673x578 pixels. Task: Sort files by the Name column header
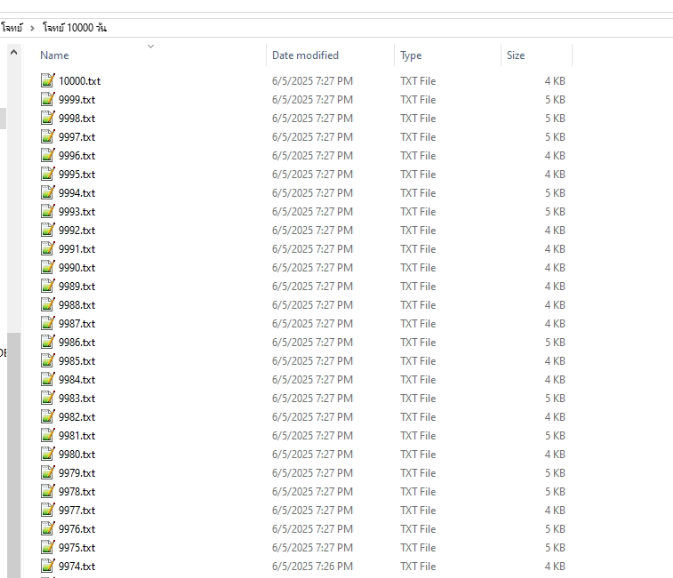(x=55, y=55)
